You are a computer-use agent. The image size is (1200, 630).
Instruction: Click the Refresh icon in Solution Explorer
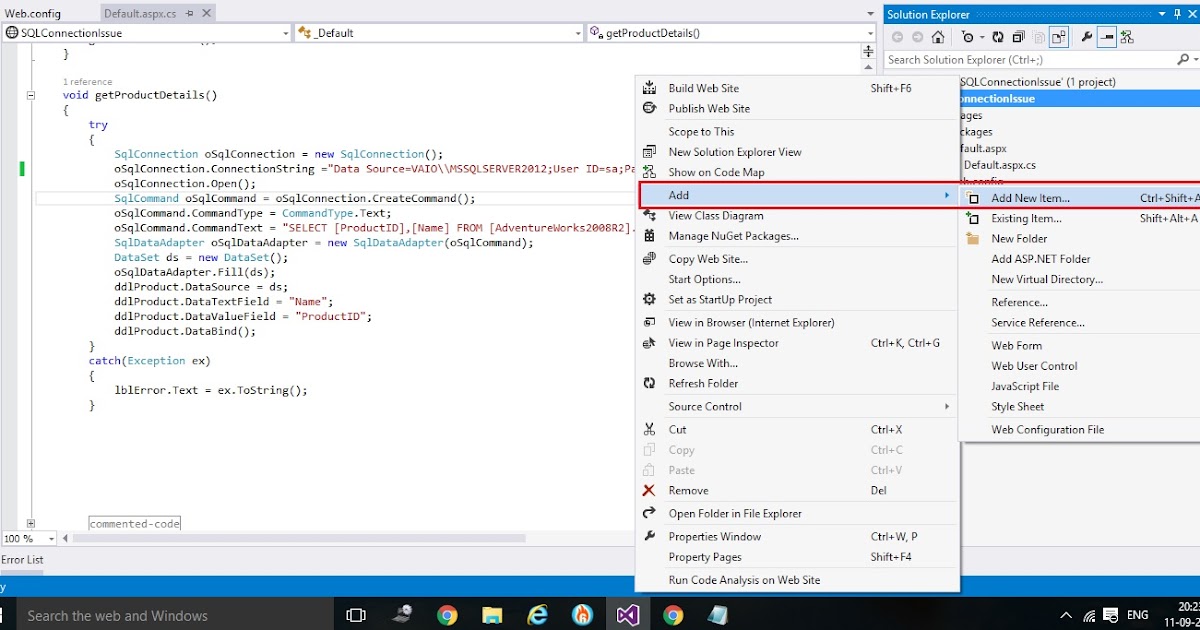pos(997,36)
